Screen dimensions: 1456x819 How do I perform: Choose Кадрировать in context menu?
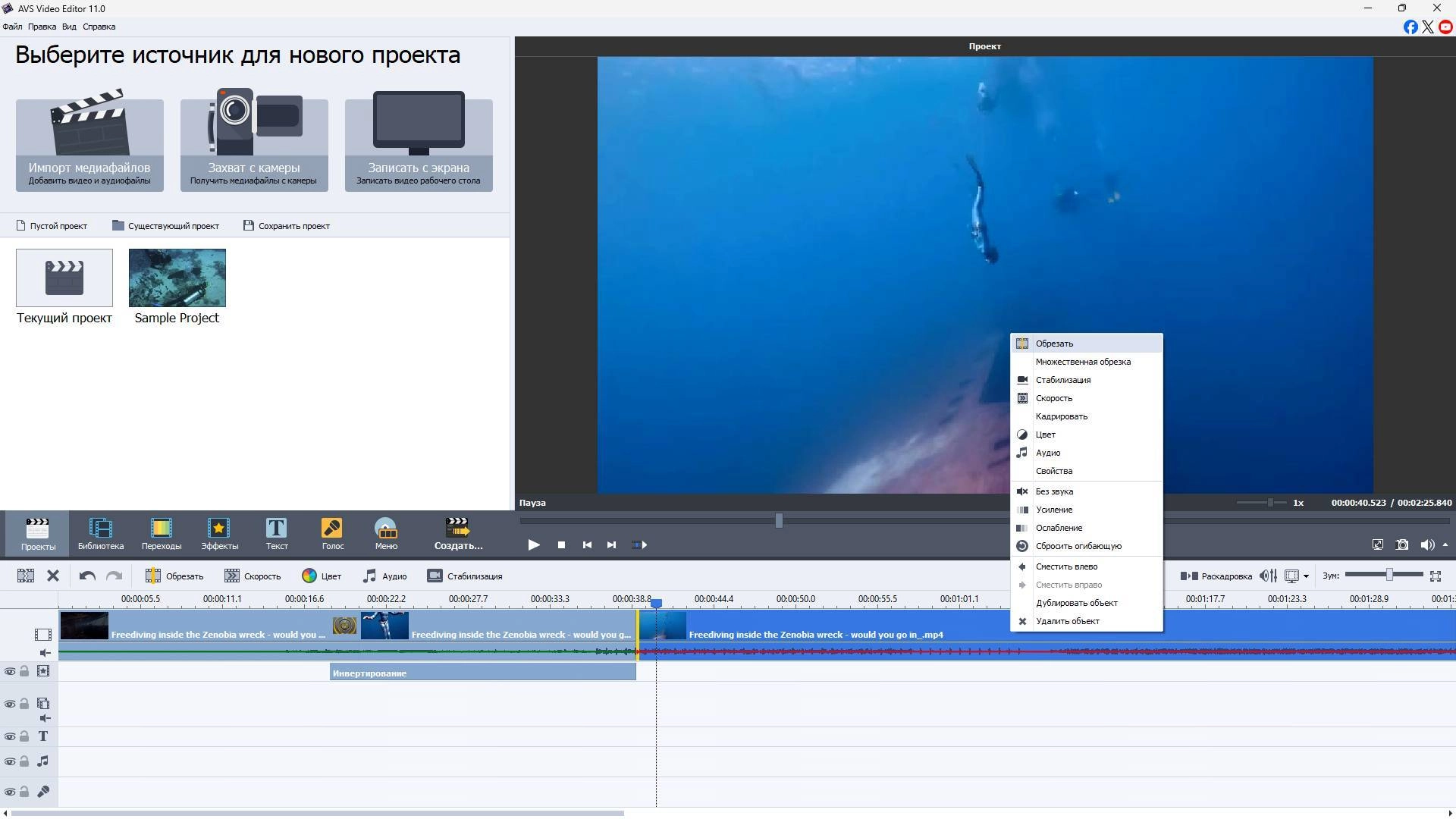click(x=1087, y=416)
